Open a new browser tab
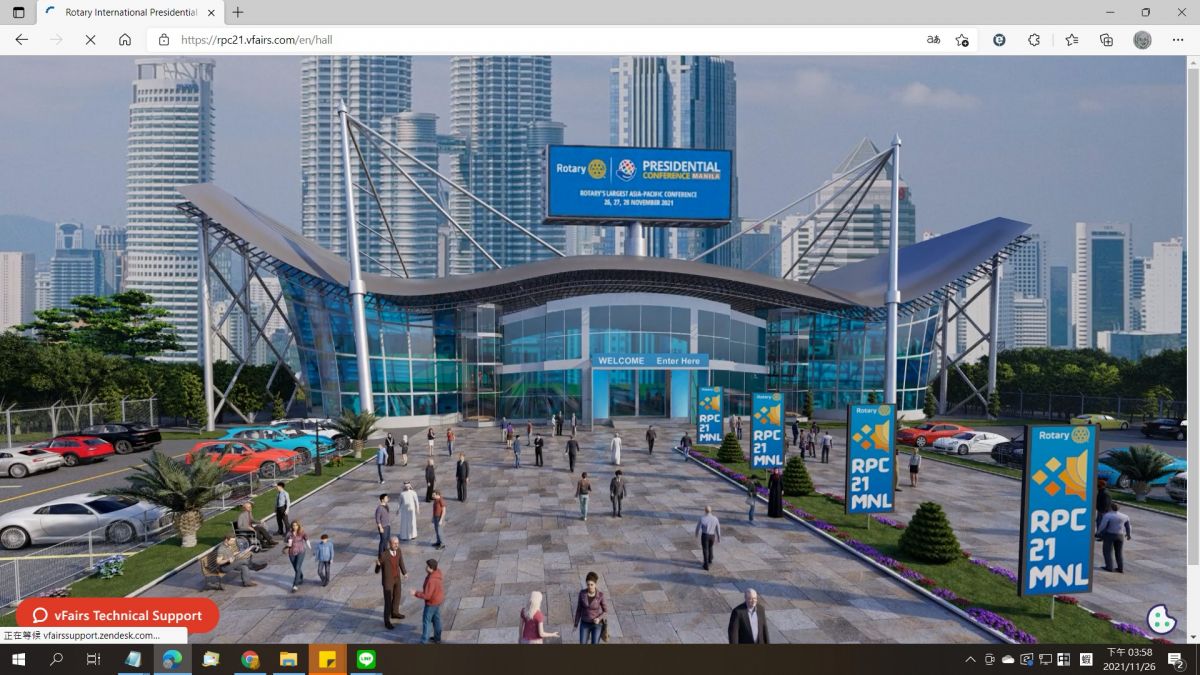Image resolution: width=1200 pixels, height=675 pixels. click(237, 13)
